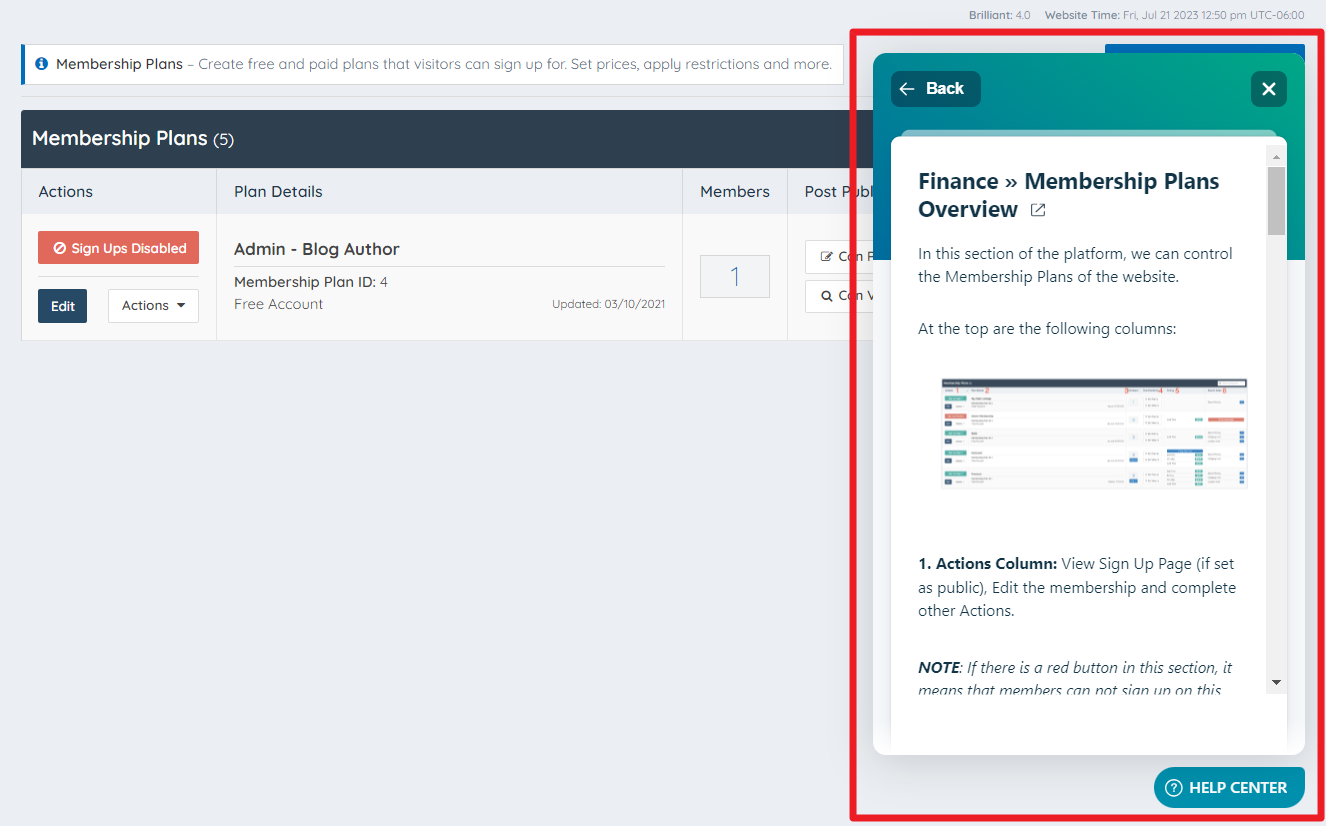Image resolution: width=1326 pixels, height=826 pixels.
Task: Click the Admin - Blog Author plan name
Action: (317, 249)
